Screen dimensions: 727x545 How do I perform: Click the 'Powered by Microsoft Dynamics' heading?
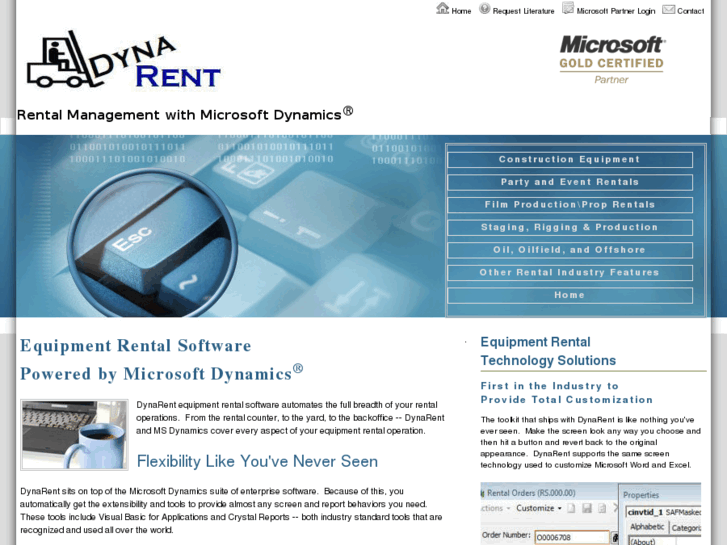[161, 374]
